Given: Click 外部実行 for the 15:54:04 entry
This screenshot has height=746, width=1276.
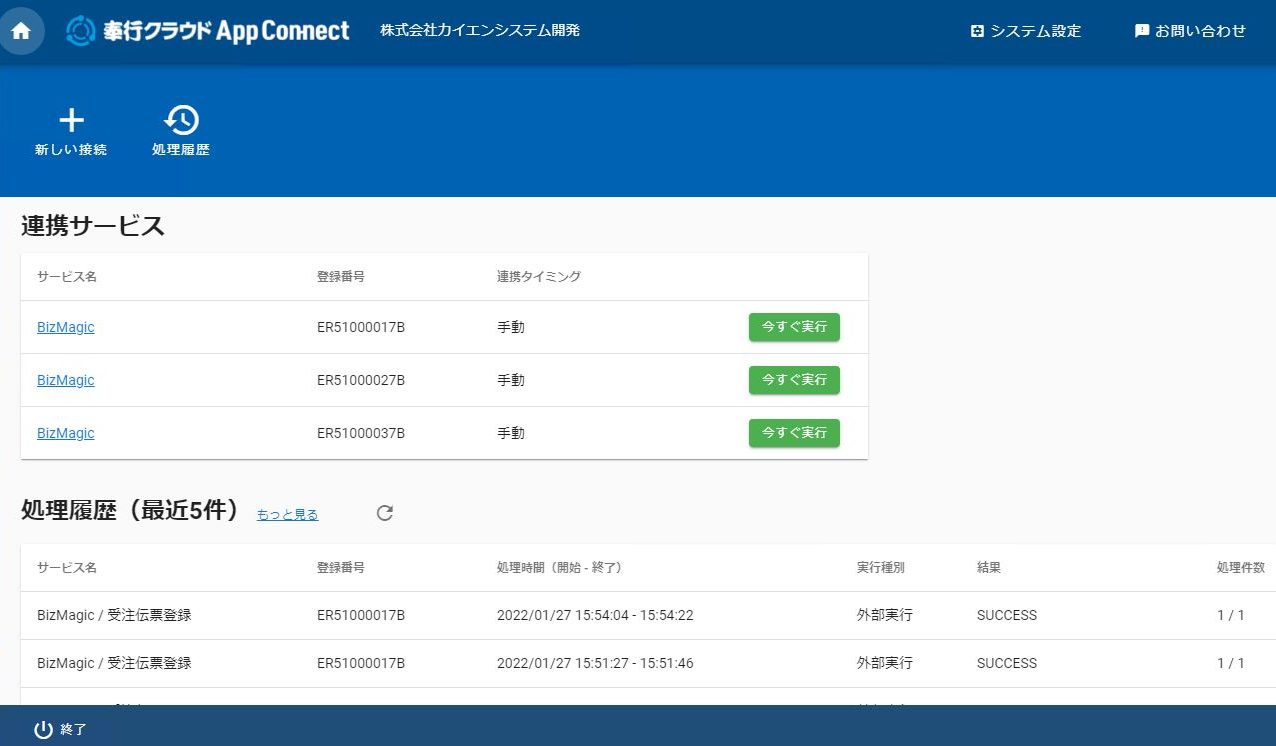Looking at the screenshot, I should [x=885, y=615].
